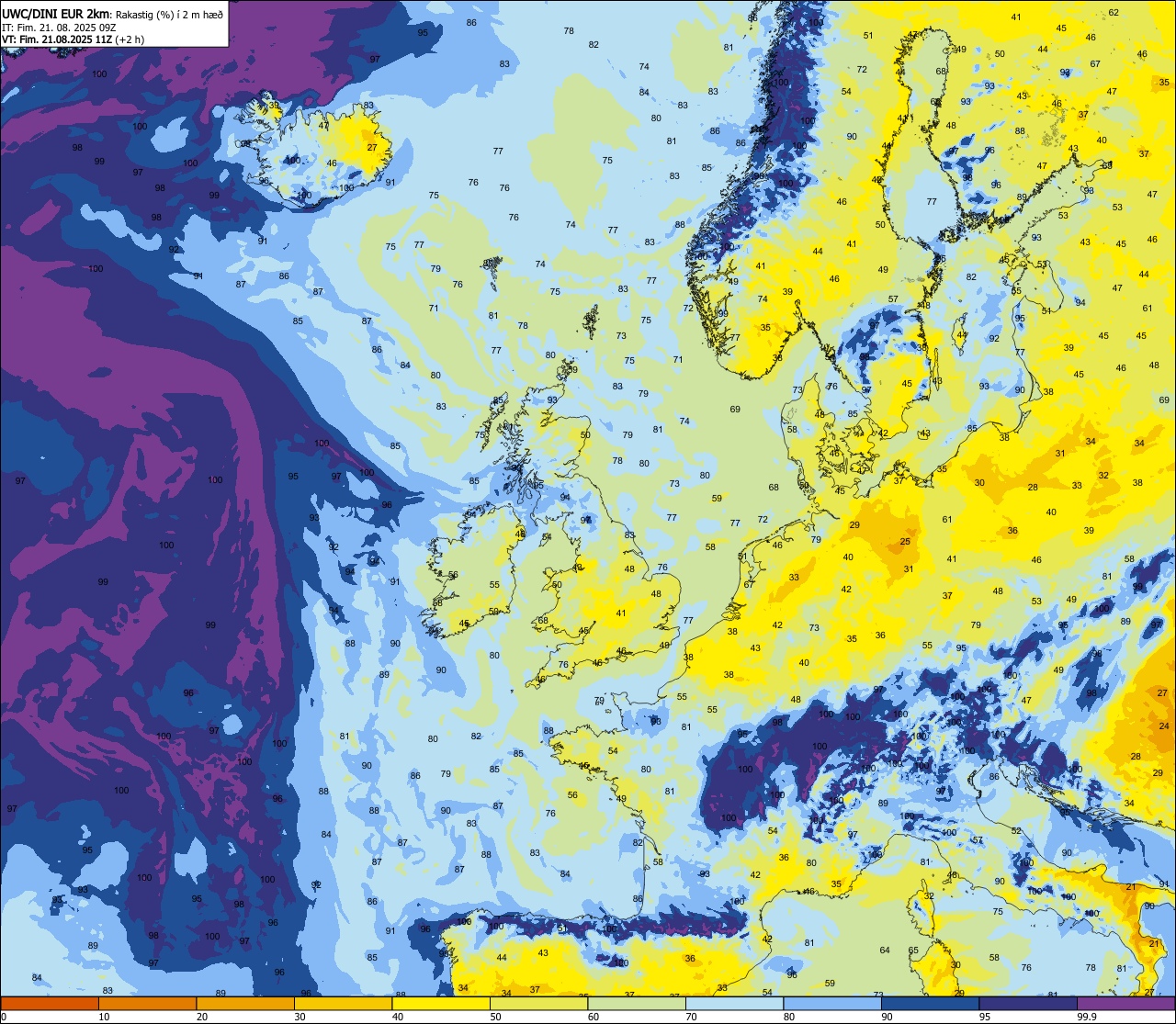Click the "Rakastig (%) í 2 m hæð" label
This screenshot has width=1176, height=1024.
(x=169, y=15)
